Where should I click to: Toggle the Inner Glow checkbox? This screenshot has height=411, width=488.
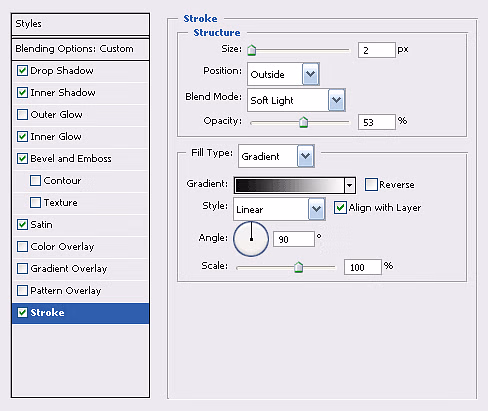(x=22, y=137)
